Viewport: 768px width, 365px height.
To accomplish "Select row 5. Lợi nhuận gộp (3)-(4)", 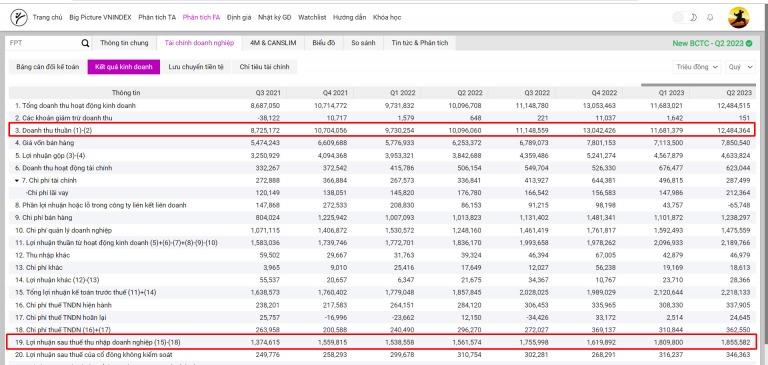I will tap(382, 155).
